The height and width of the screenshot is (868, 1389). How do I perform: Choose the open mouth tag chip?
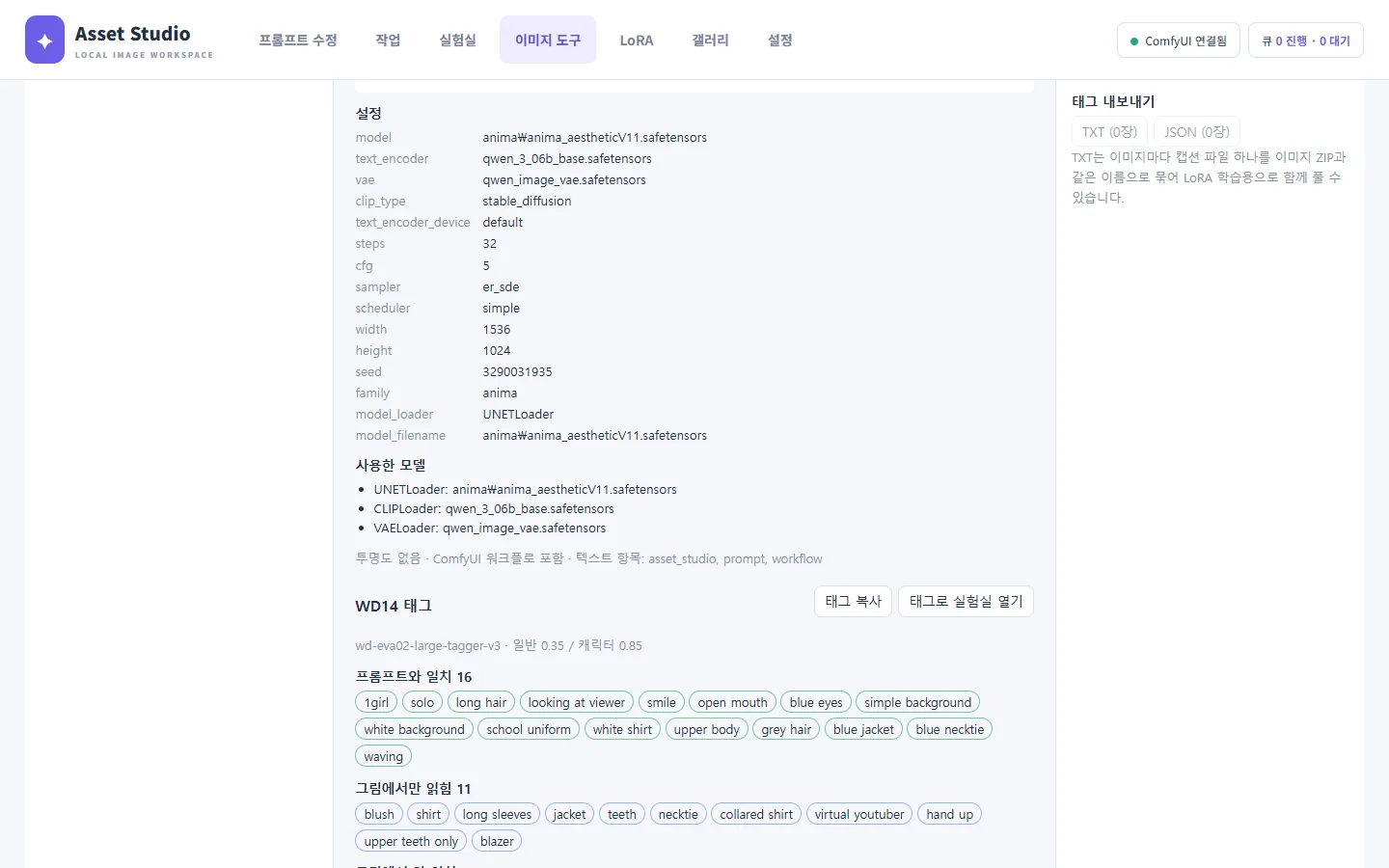pyautogui.click(x=733, y=702)
